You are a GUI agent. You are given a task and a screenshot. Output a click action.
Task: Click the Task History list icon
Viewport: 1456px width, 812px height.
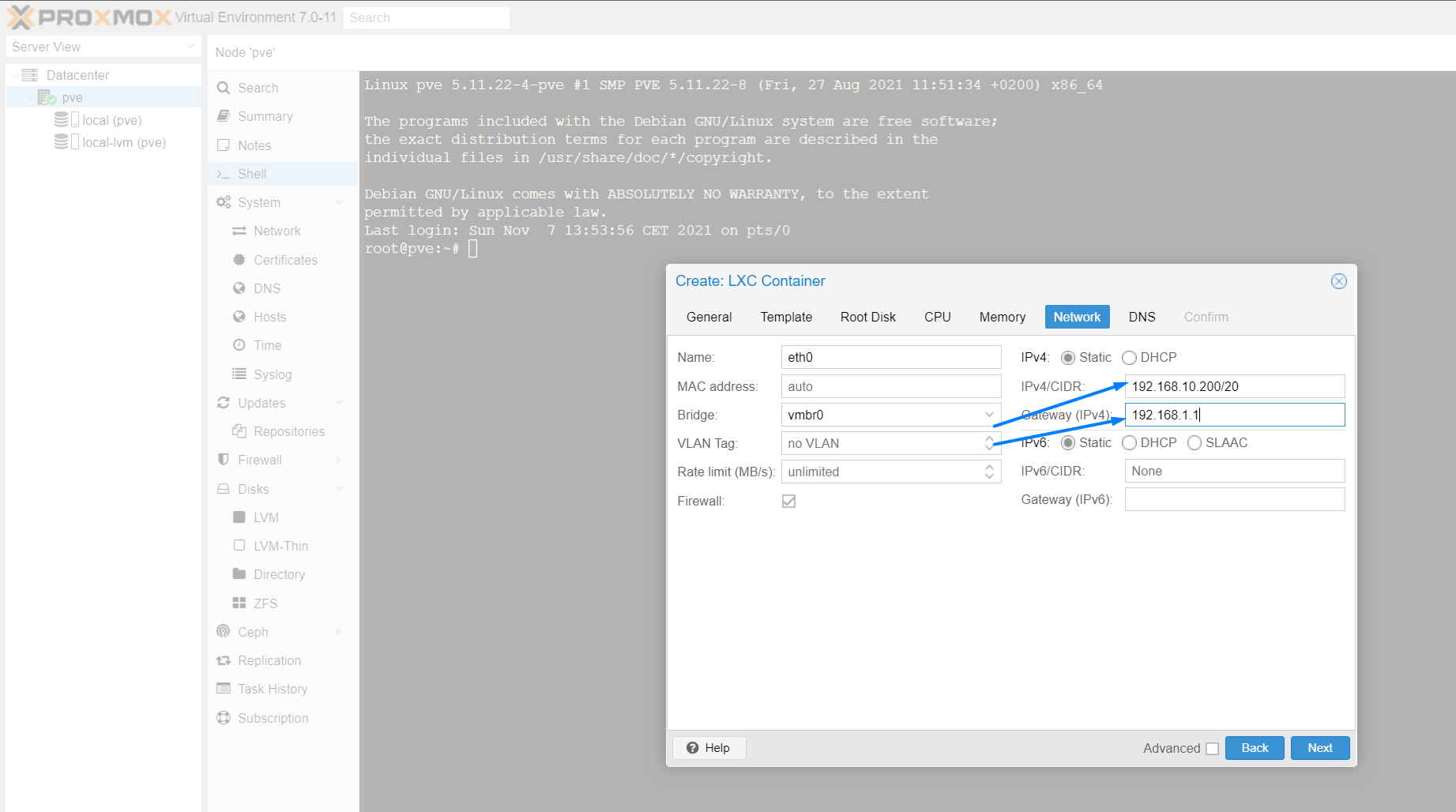[x=224, y=688]
